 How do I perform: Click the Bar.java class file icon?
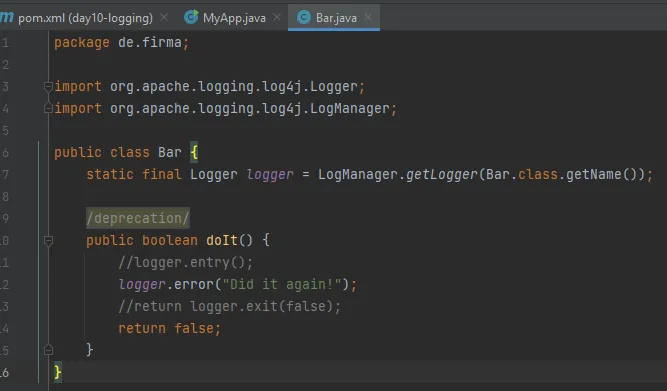(x=304, y=17)
